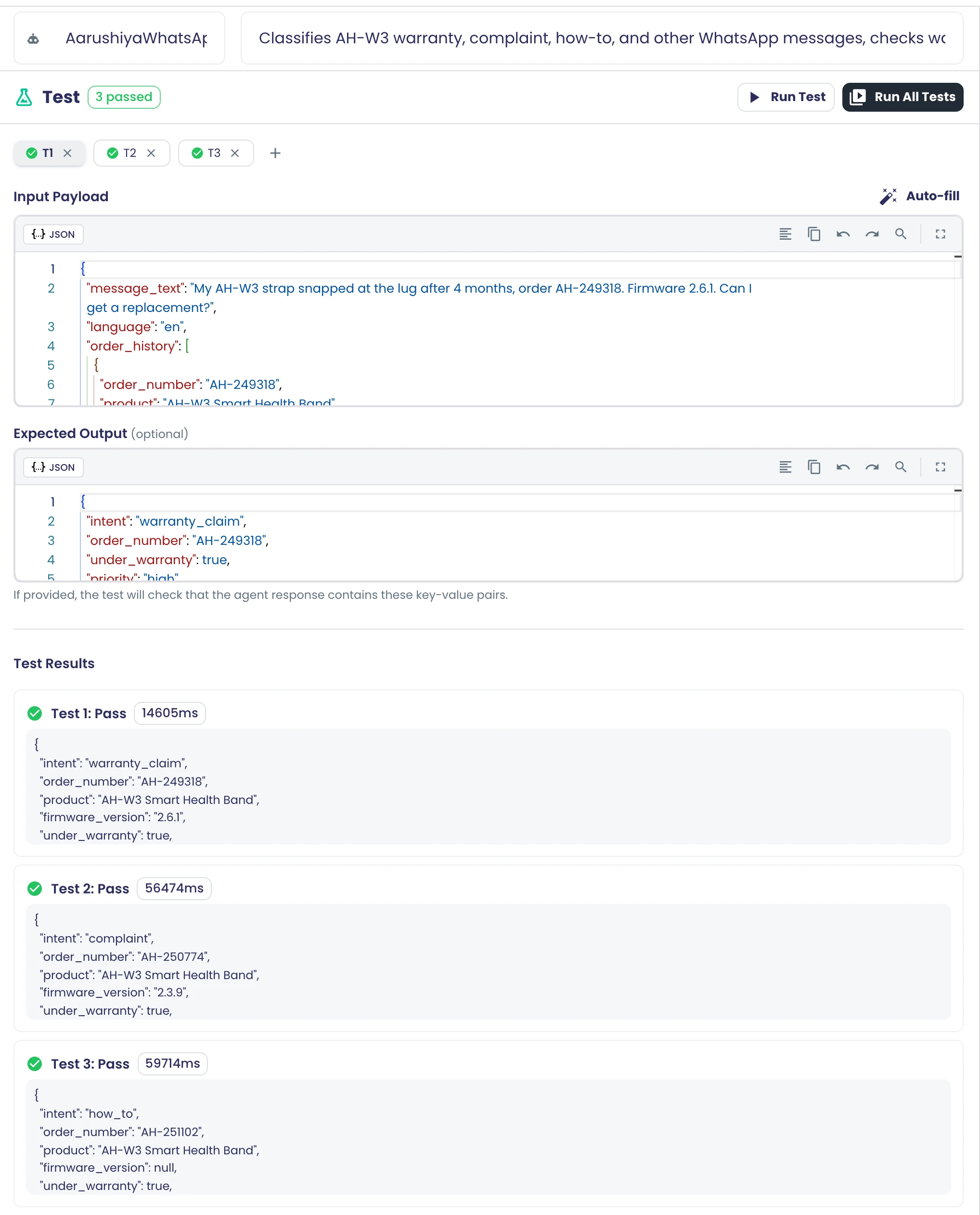
Task: Copy Expected Output editor contents
Action: tap(814, 467)
